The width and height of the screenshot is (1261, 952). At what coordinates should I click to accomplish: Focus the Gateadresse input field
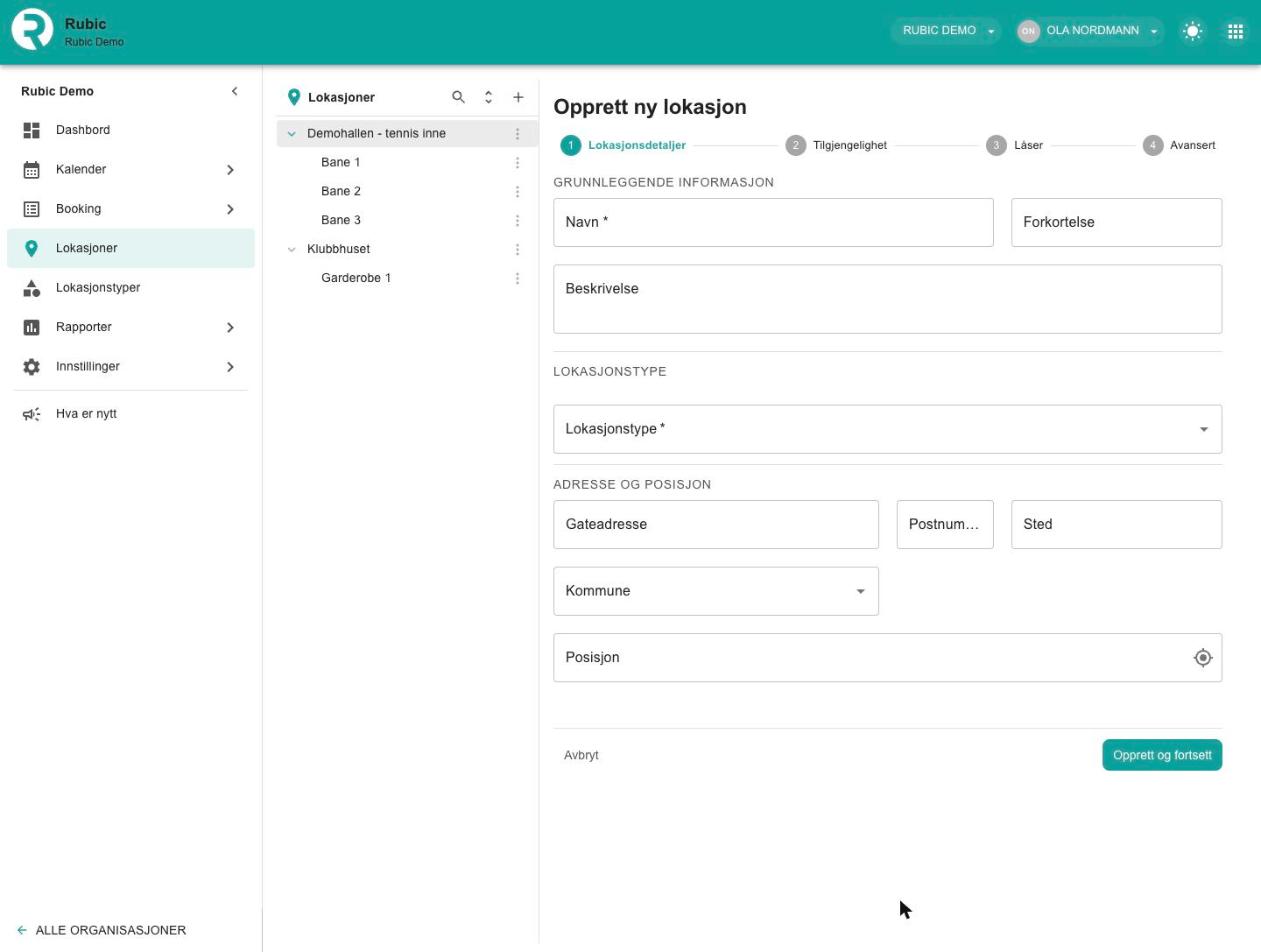pyautogui.click(x=715, y=524)
